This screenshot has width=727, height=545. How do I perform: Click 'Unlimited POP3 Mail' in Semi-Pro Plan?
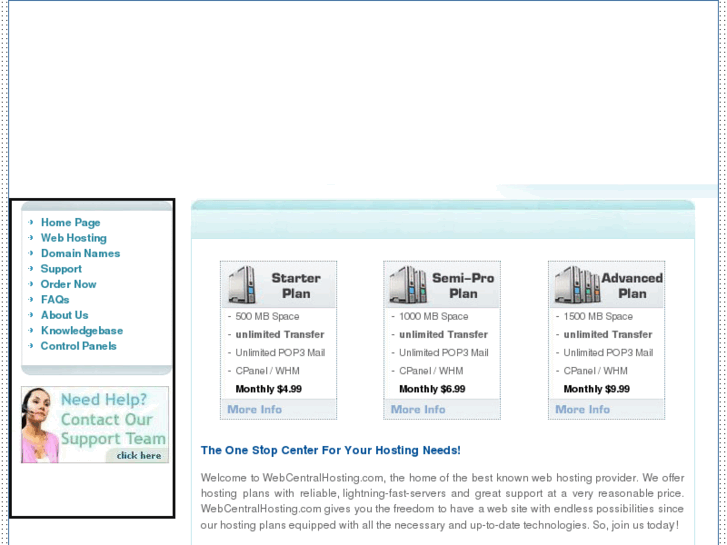444,353
